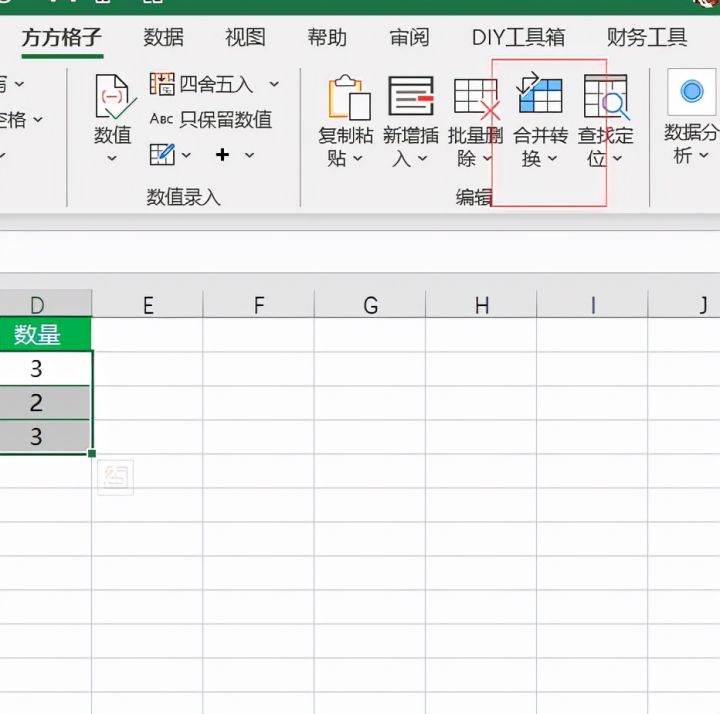Switch to the DIY工具箱 ribbon tab
The width and height of the screenshot is (720, 714).
[518, 38]
